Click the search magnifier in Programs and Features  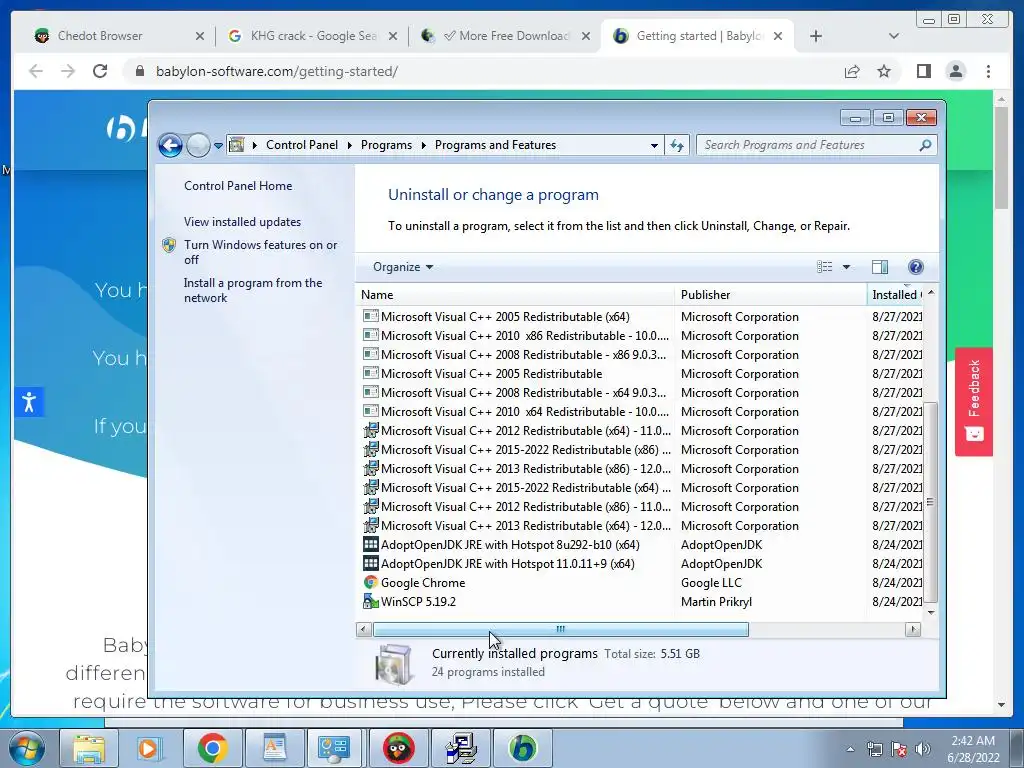tap(925, 145)
